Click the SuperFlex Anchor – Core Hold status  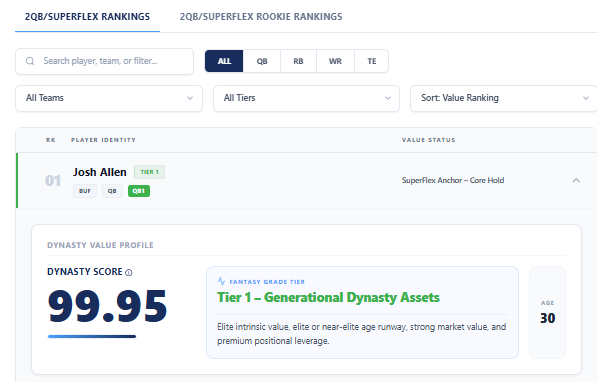click(x=453, y=180)
